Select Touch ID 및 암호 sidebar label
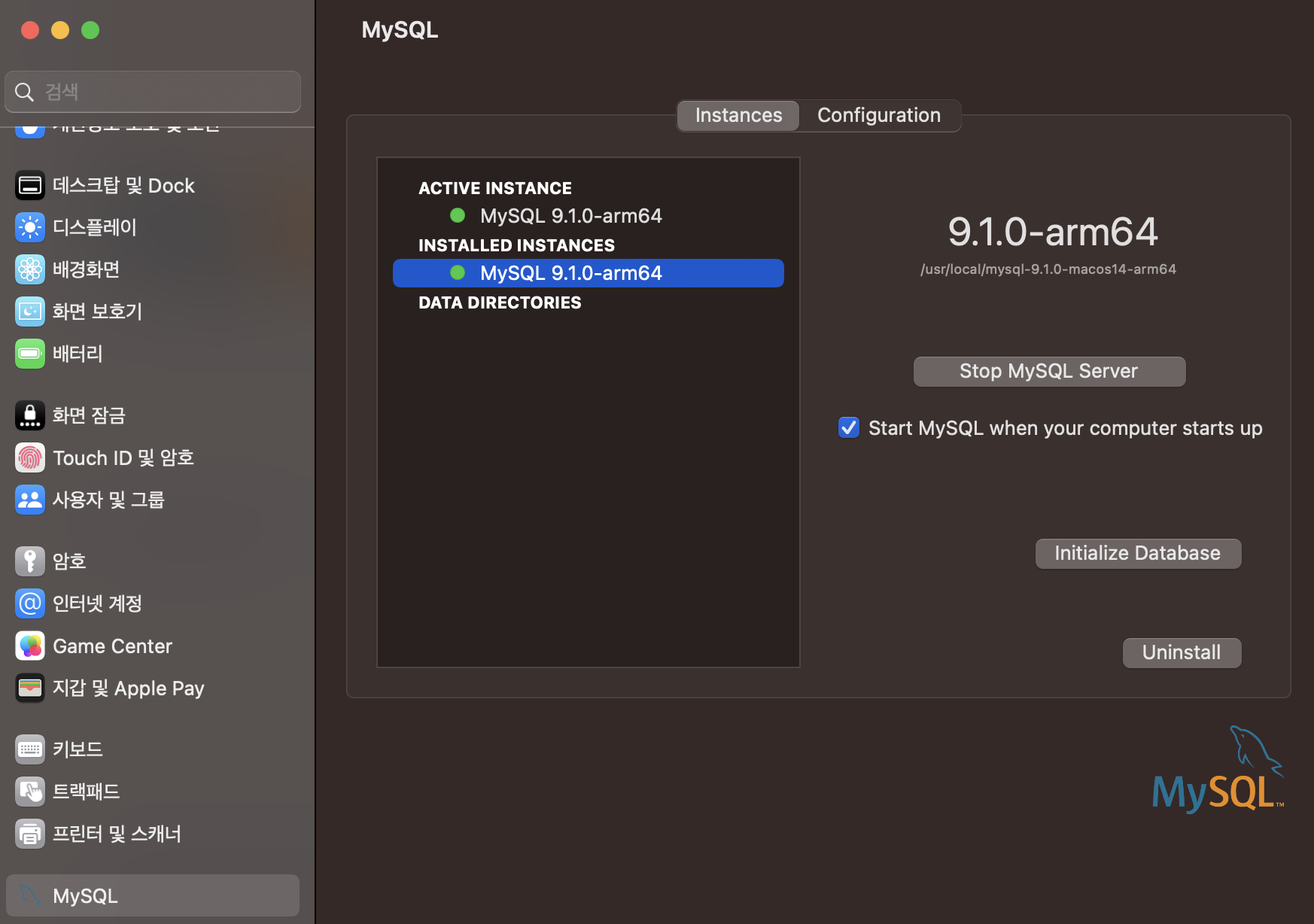The height and width of the screenshot is (924, 1314). 123,457
